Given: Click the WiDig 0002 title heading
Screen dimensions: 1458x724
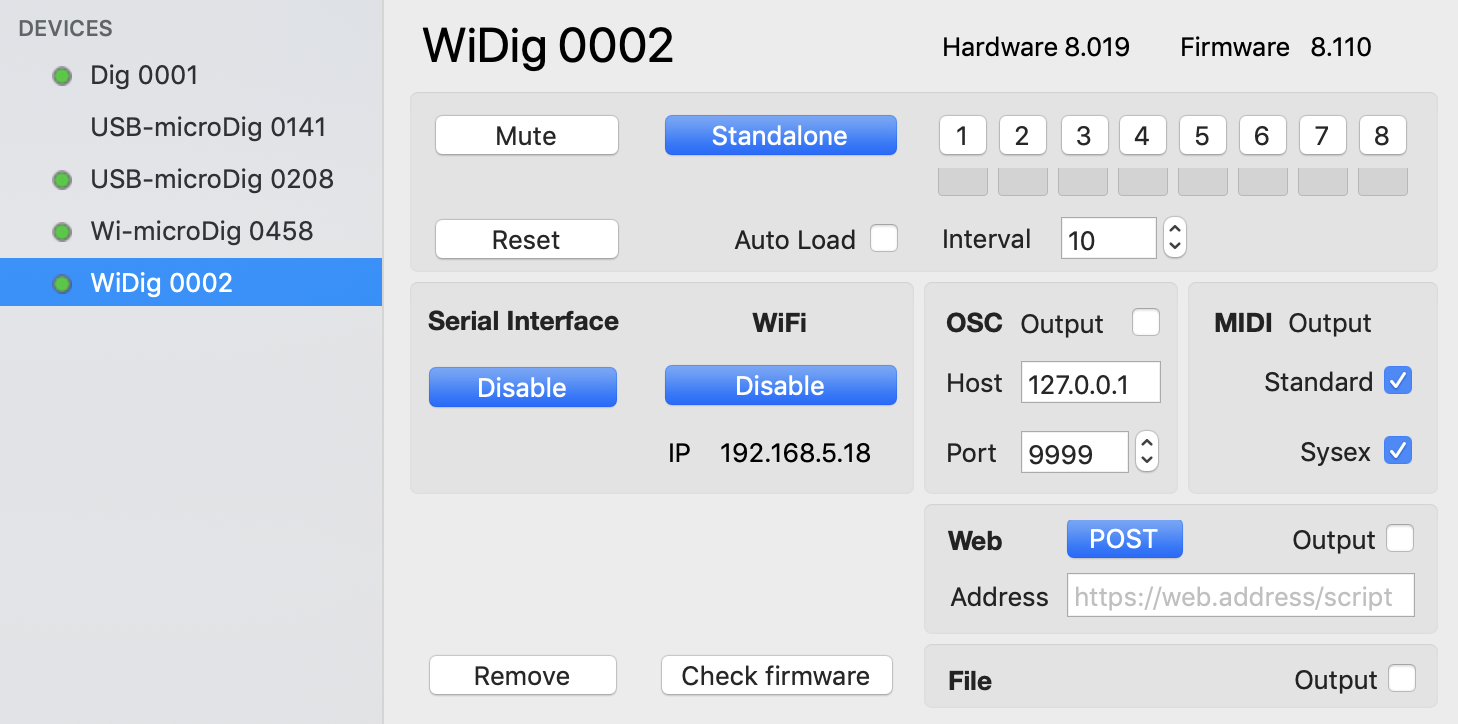Looking at the screenshot, I should (x=548, y=46).
